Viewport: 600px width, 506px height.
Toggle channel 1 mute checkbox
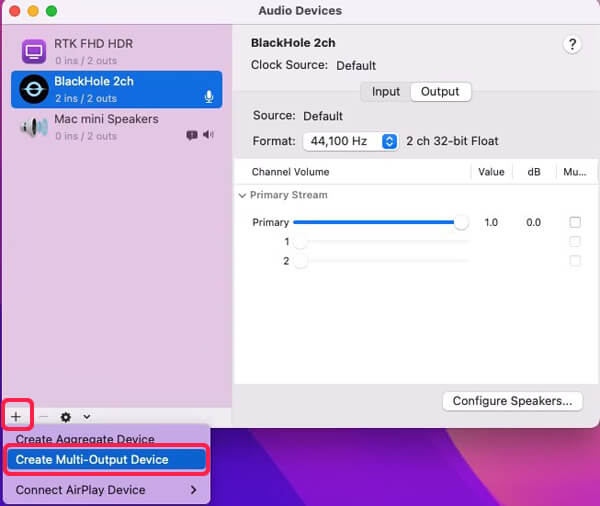(x=575, y=242)
